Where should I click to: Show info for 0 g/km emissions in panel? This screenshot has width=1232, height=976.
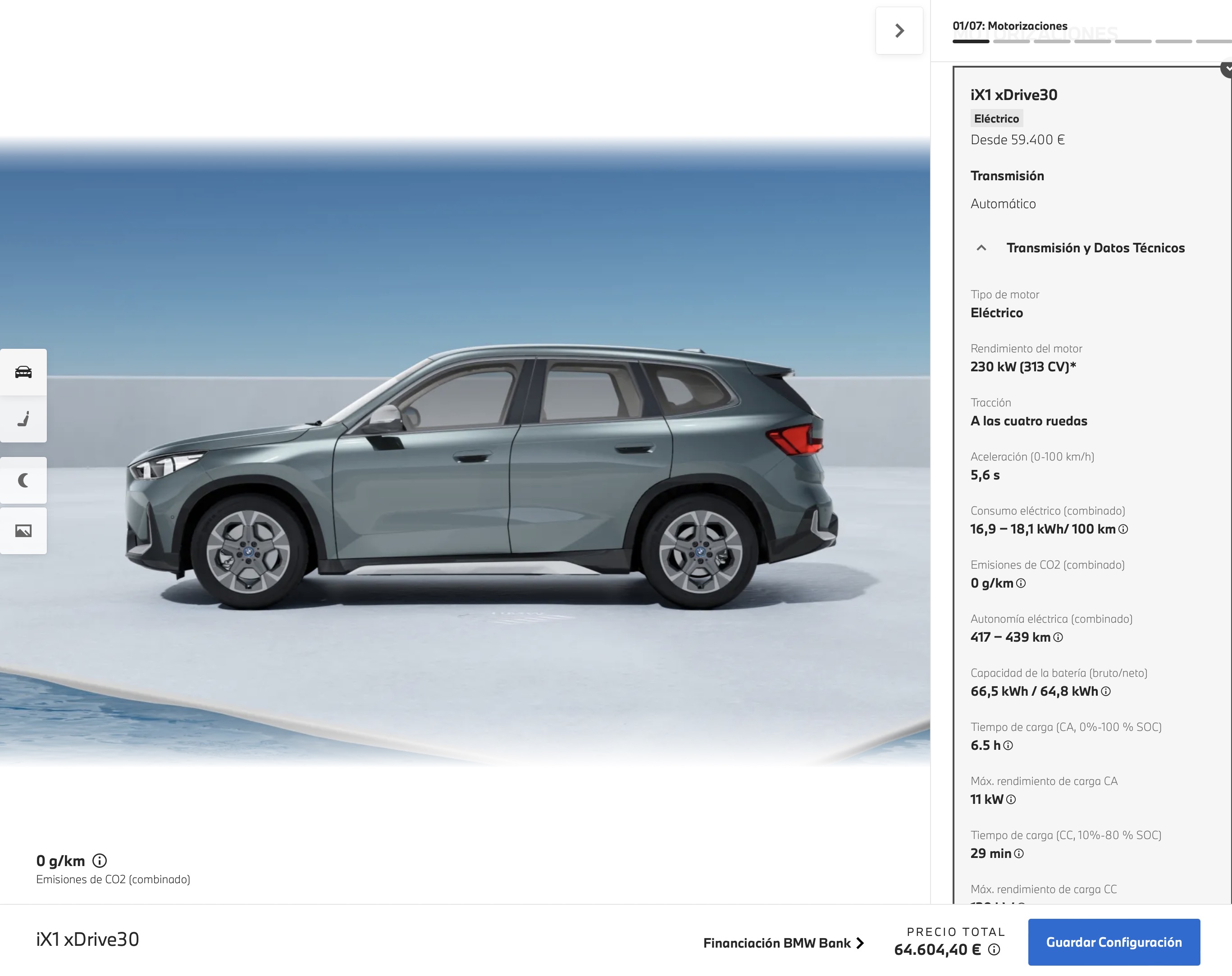(1021, 584)
